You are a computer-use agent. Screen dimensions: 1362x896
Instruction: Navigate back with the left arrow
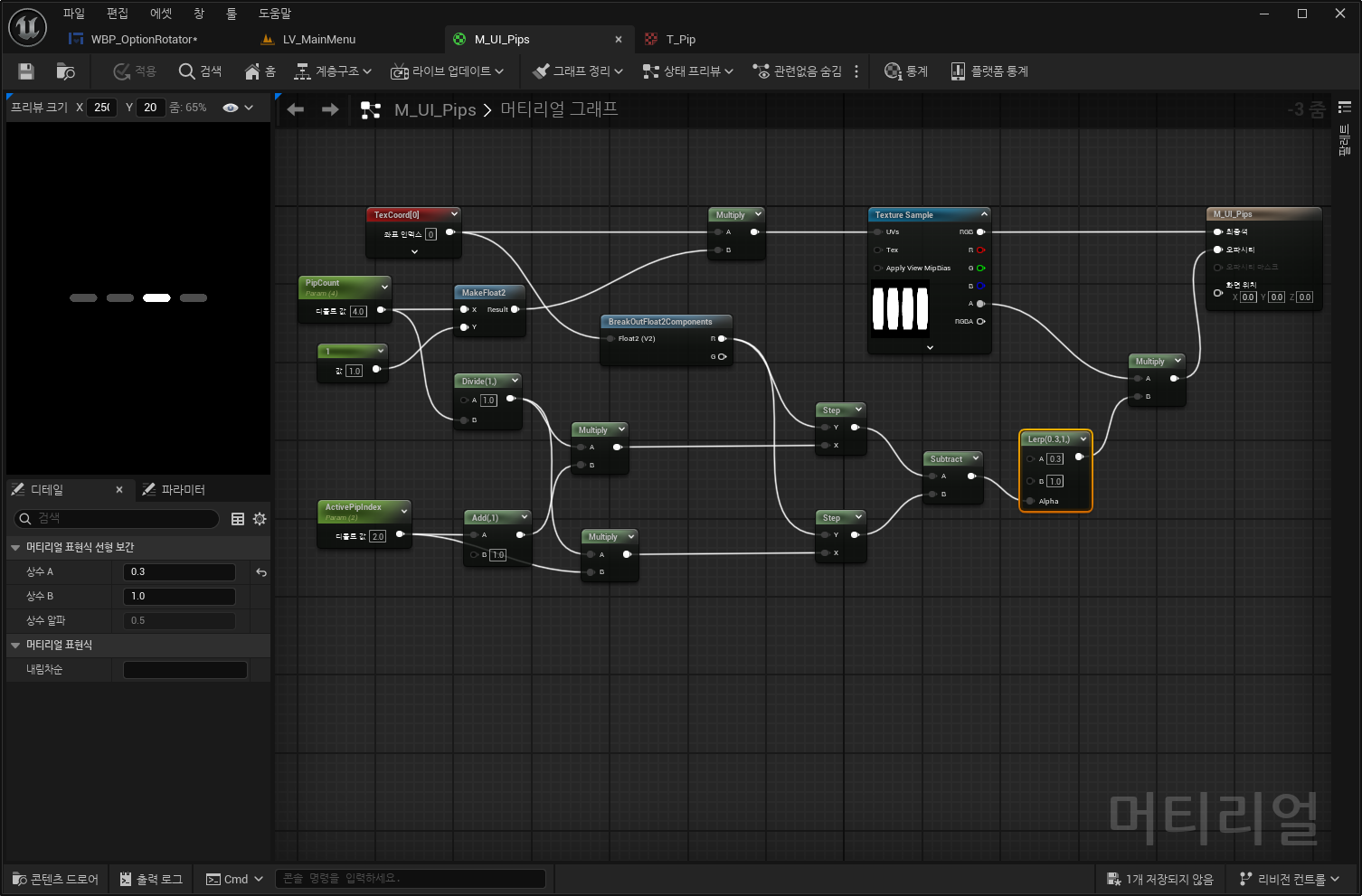coord(295,109)
